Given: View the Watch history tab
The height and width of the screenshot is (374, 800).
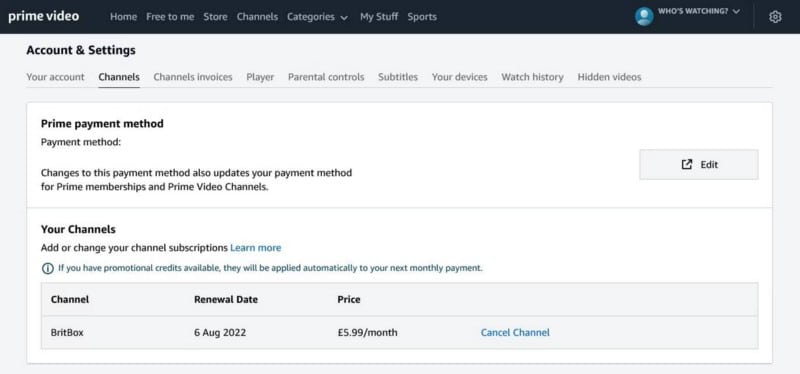Looking at the screenshot, I should 532,77.
